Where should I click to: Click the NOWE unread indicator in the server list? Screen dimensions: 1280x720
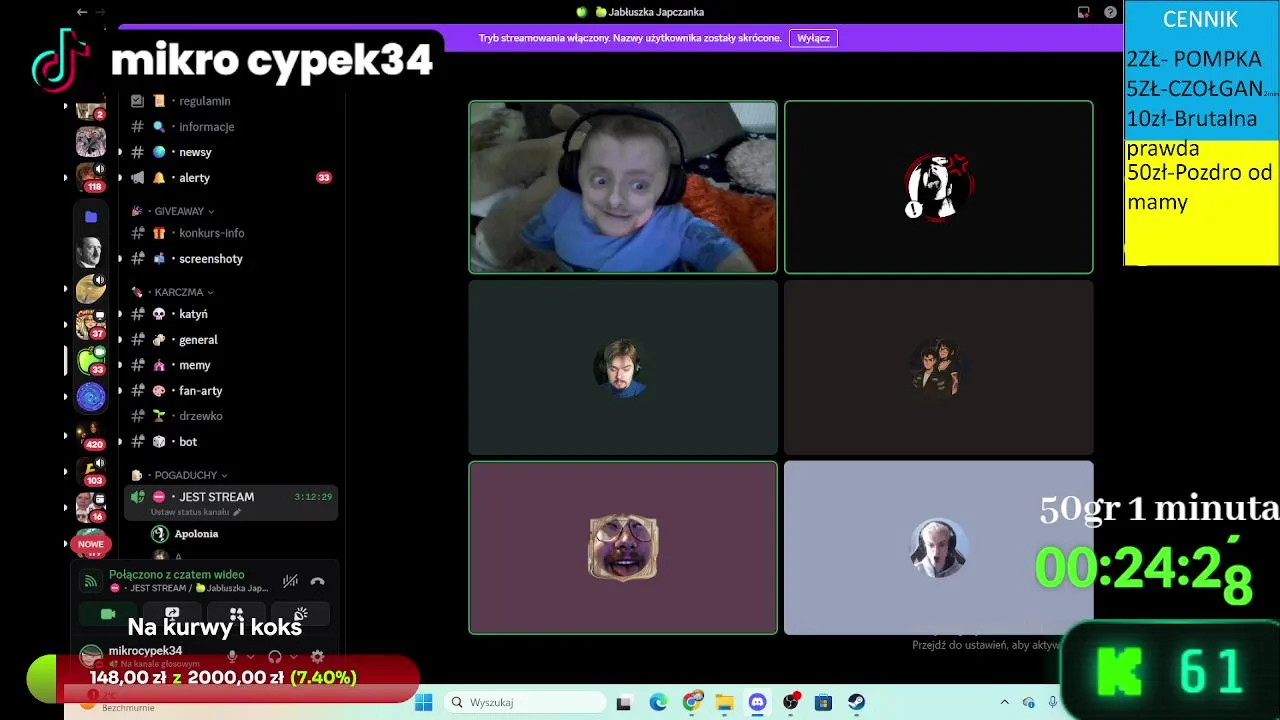[x=91, y=544]
